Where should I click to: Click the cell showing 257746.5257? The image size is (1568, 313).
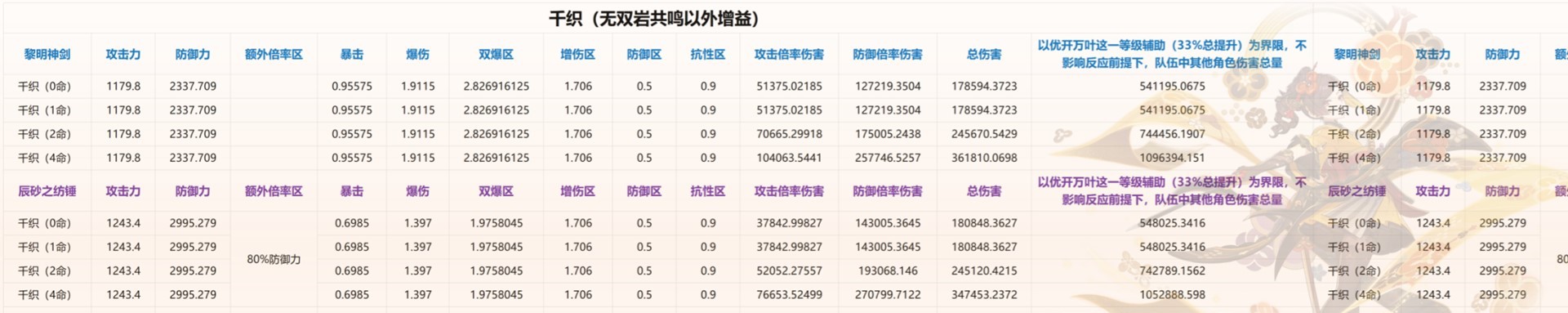tap(887, 157)
